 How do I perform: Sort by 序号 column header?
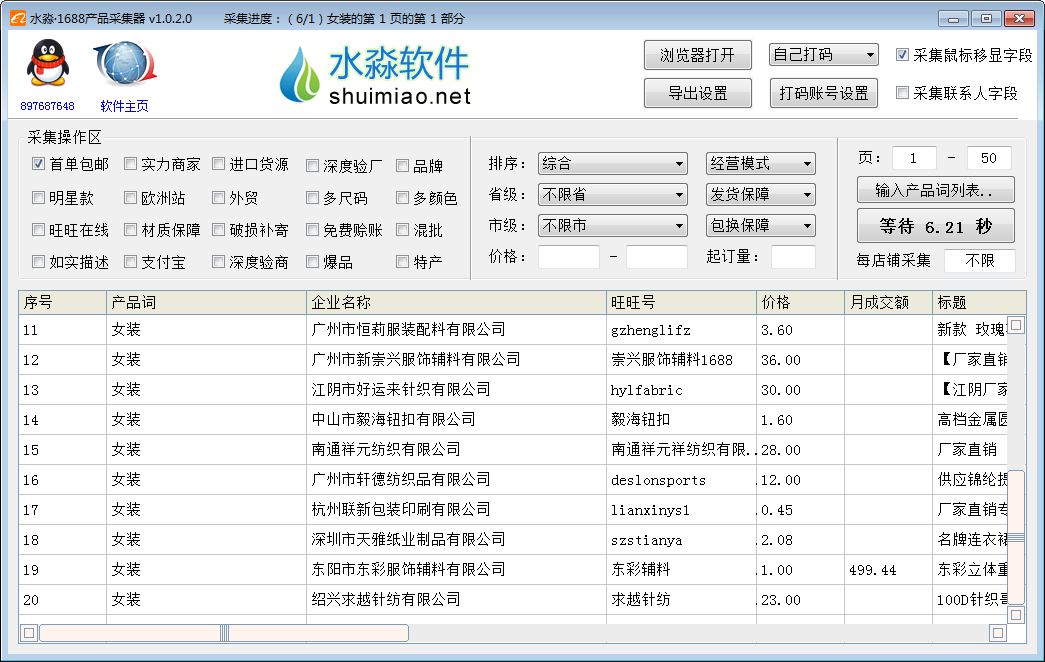tap(63, 303)
